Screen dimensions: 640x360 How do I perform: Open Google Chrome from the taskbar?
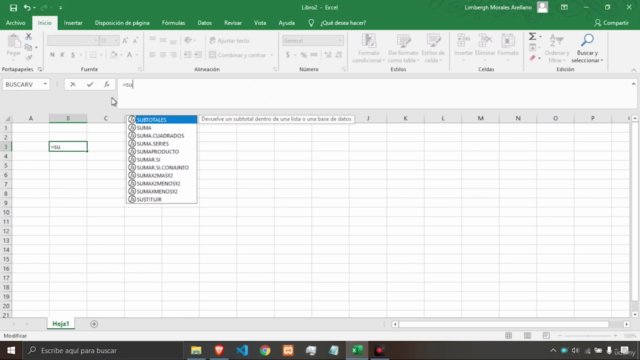coord(265,350)
